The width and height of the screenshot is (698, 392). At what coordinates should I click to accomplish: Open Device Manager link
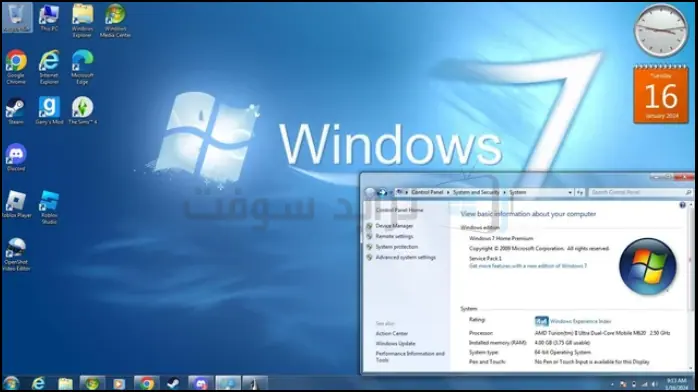pyautogui.click(x=394, y=226)
